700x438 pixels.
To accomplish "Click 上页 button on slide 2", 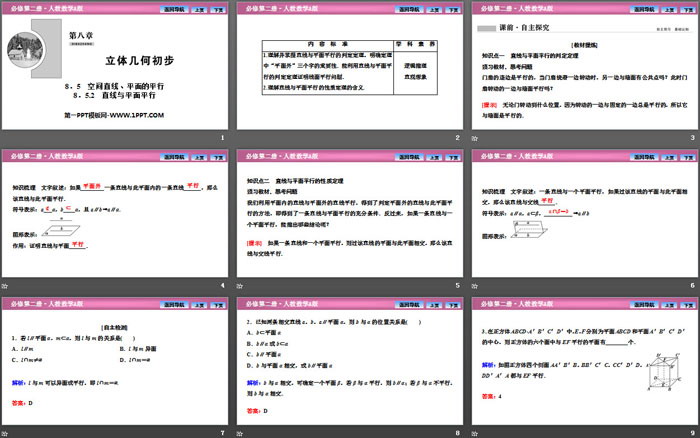I will pyautogui.click(x=434, y=9).
